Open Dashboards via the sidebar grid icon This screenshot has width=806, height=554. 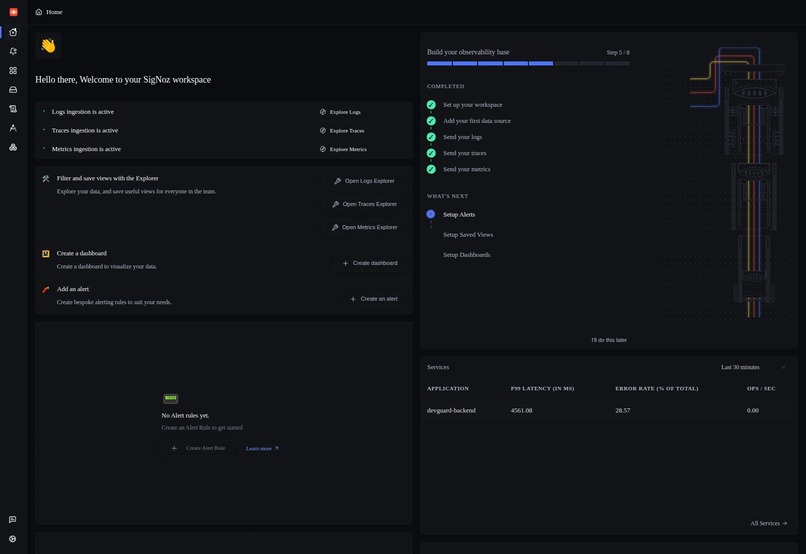(x=13, y=70)
